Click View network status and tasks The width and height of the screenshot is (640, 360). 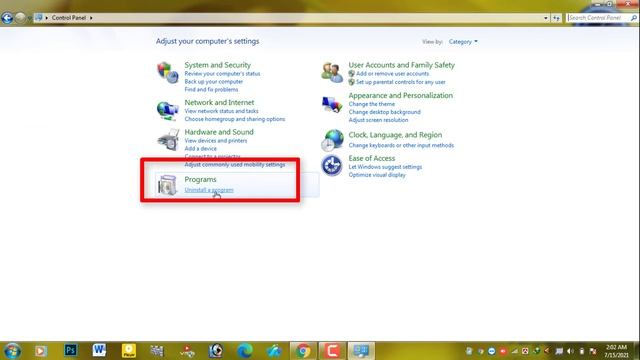pos(221,111)
